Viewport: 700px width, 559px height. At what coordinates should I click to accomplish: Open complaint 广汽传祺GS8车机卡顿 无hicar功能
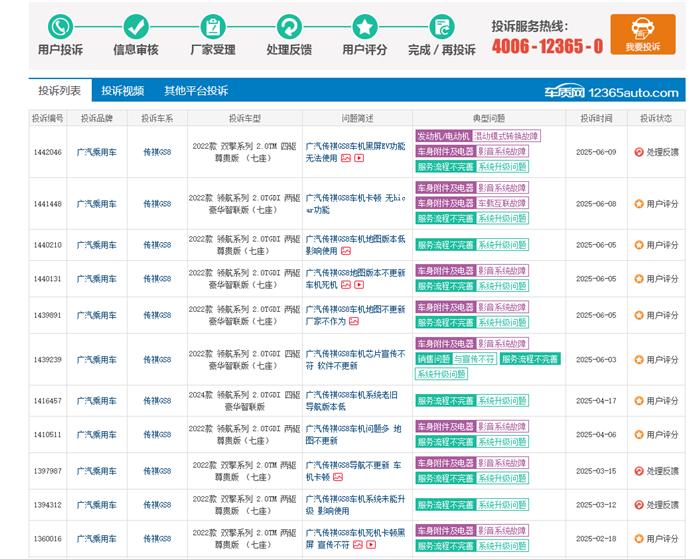[355, 204]
